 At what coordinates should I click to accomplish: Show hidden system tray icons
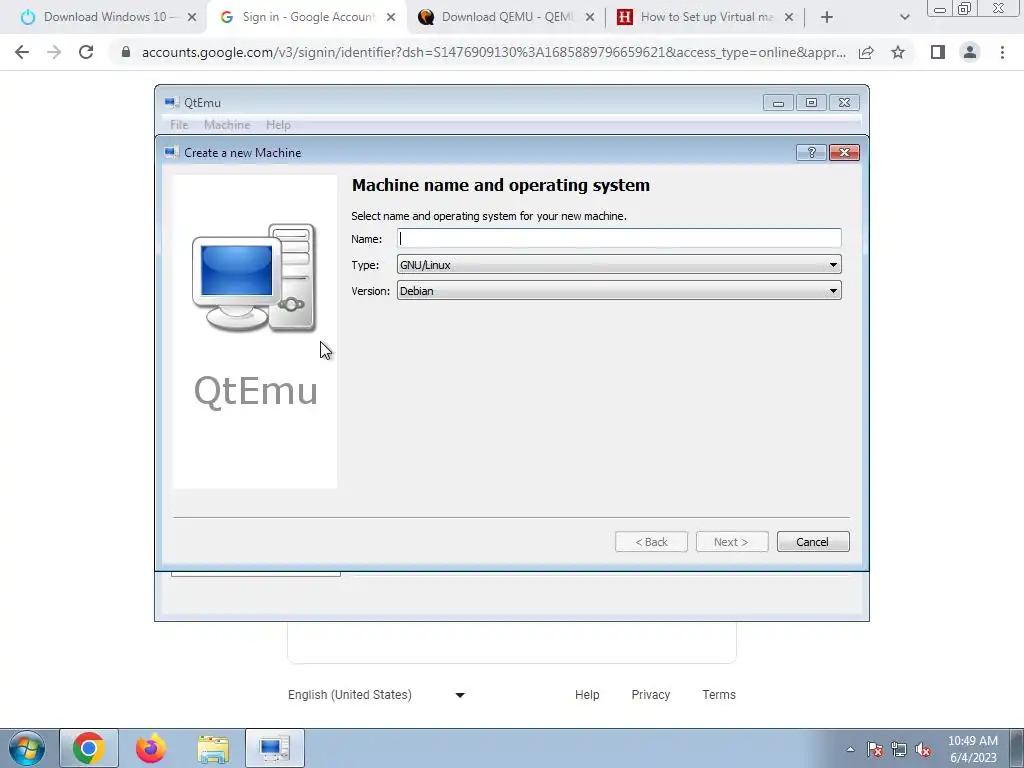point(850,749)
